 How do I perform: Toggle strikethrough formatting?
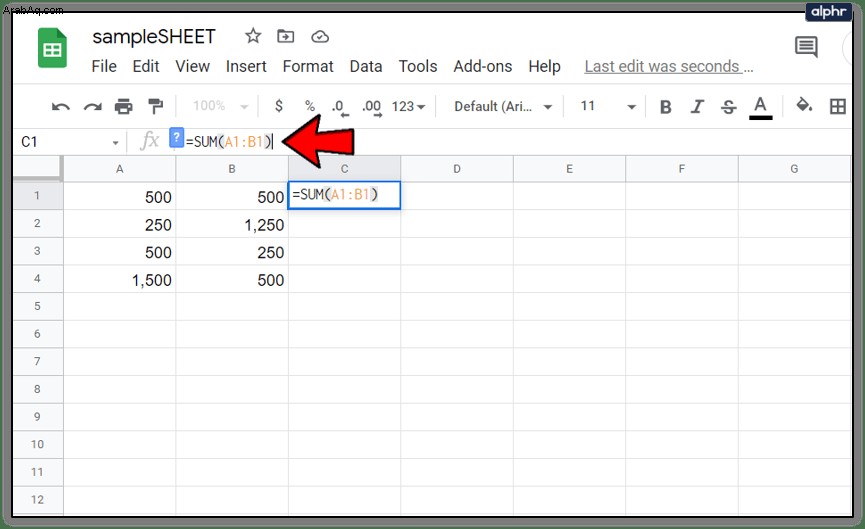tap(729, 106)
